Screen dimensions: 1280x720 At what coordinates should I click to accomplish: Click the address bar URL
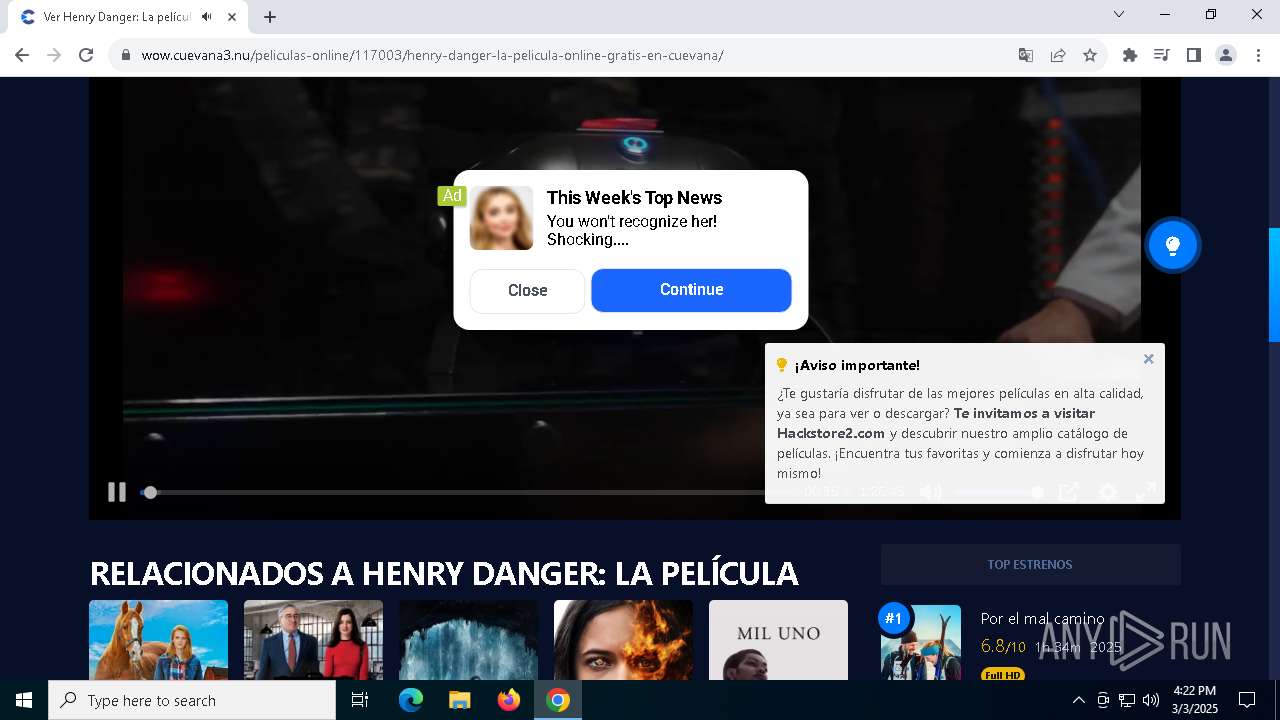pyautogui.click(x=432, y=55)
